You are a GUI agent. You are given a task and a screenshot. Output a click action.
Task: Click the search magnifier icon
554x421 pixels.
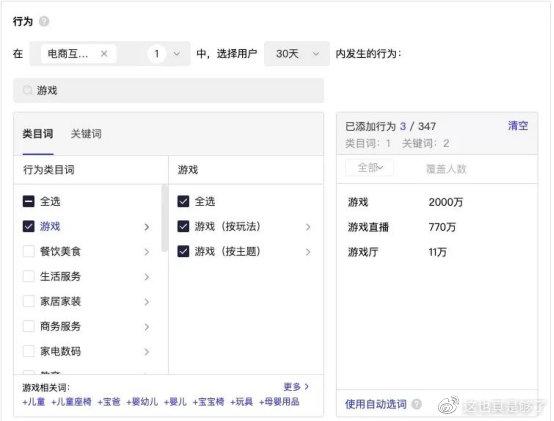click(28, 90)
